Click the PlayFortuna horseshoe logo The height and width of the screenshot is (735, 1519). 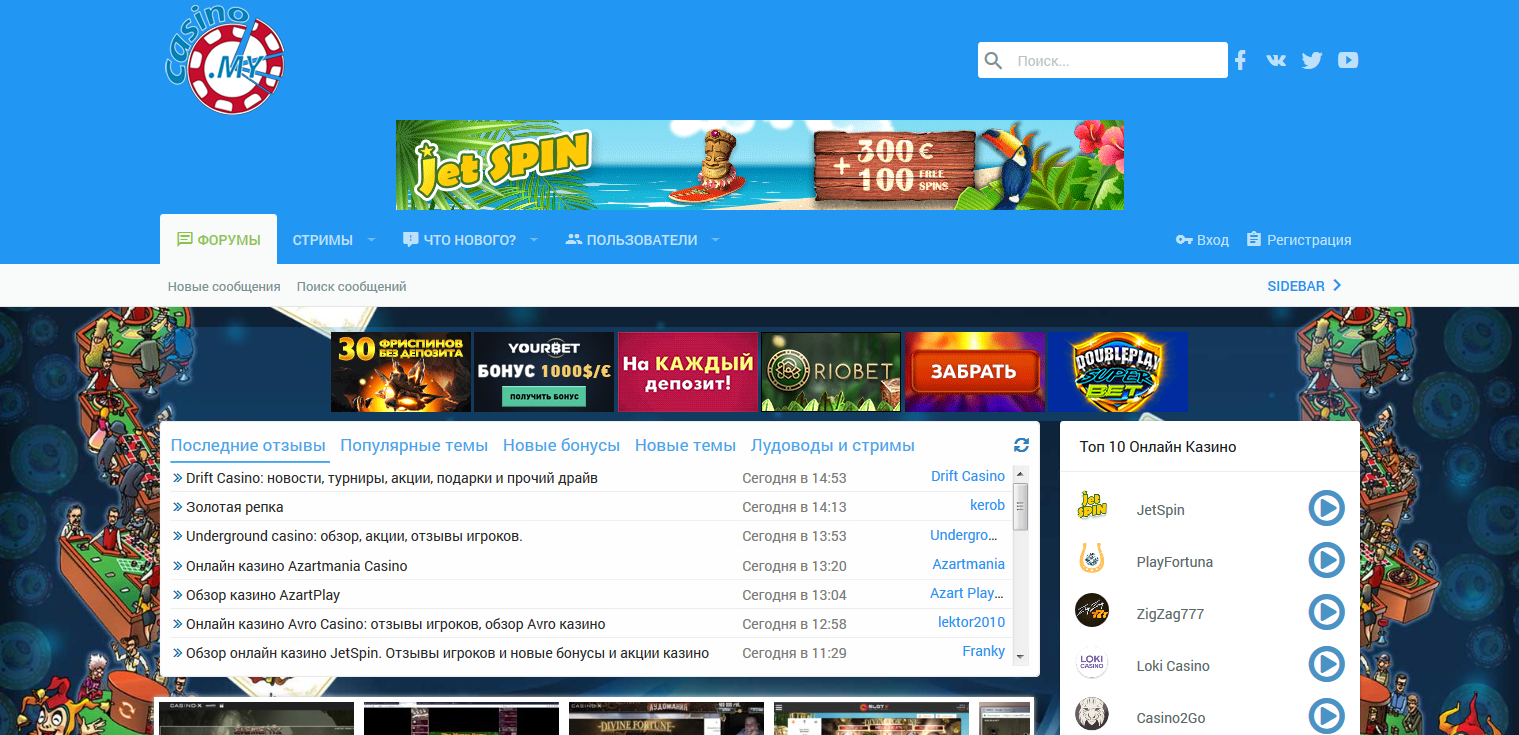(x=1092, y=558)
